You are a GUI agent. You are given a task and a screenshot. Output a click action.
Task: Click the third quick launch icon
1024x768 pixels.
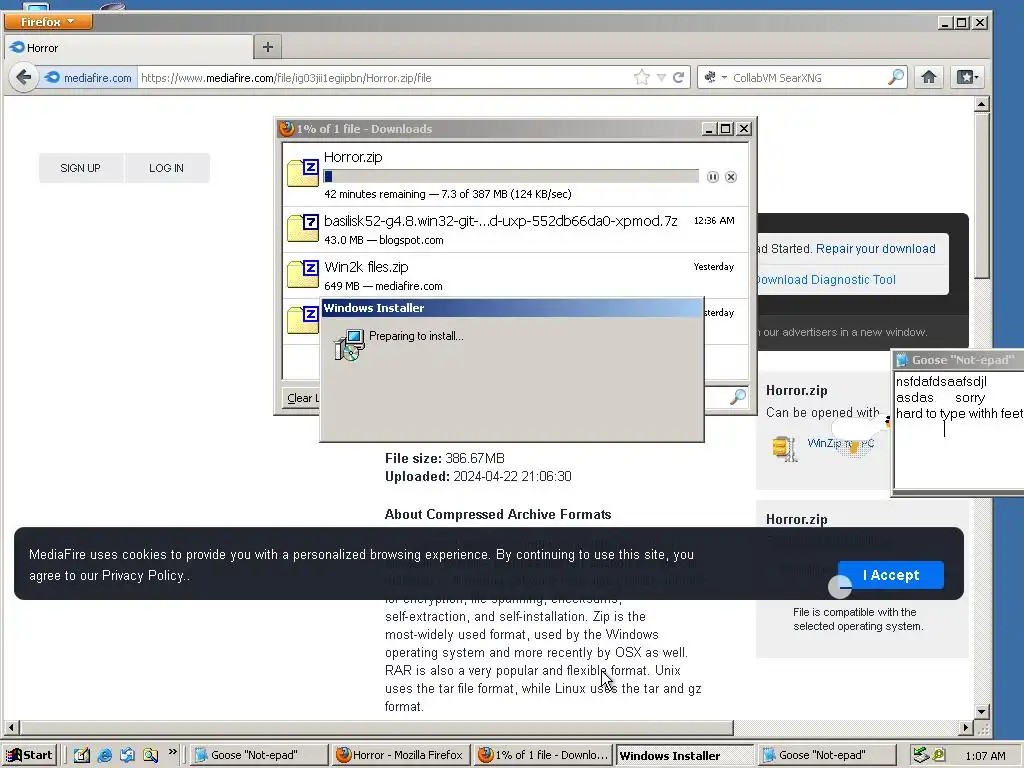coord(127,755)
